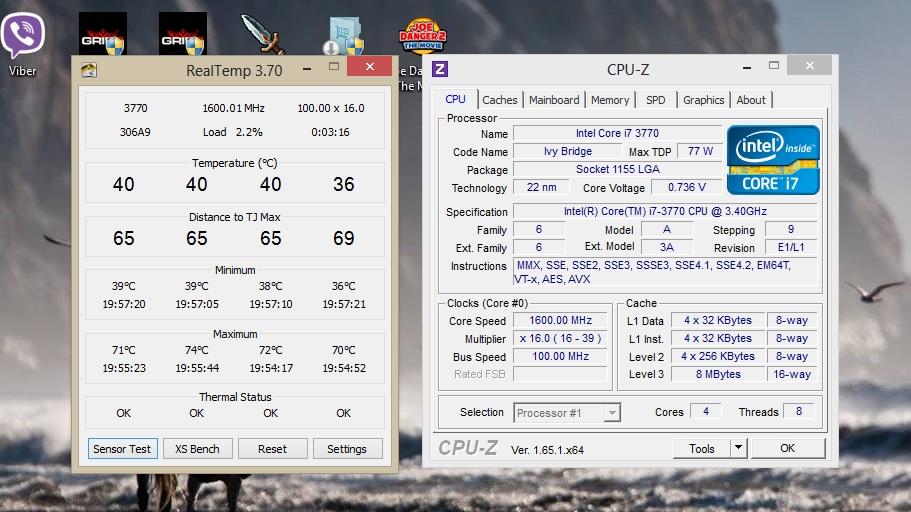
Task: Click the Revision value E1/L1
Action: click(791, 247)
